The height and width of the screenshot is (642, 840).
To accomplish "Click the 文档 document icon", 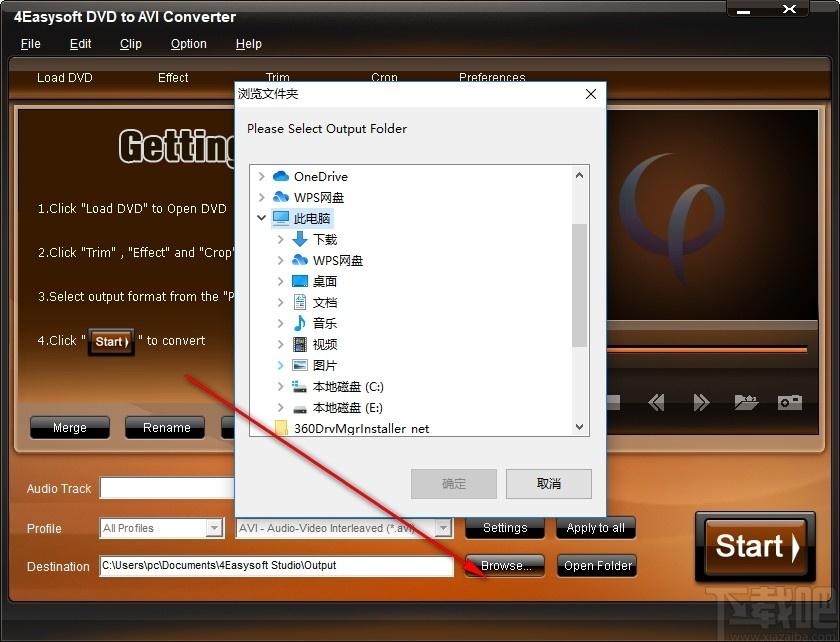I will [x=300, y=302].
